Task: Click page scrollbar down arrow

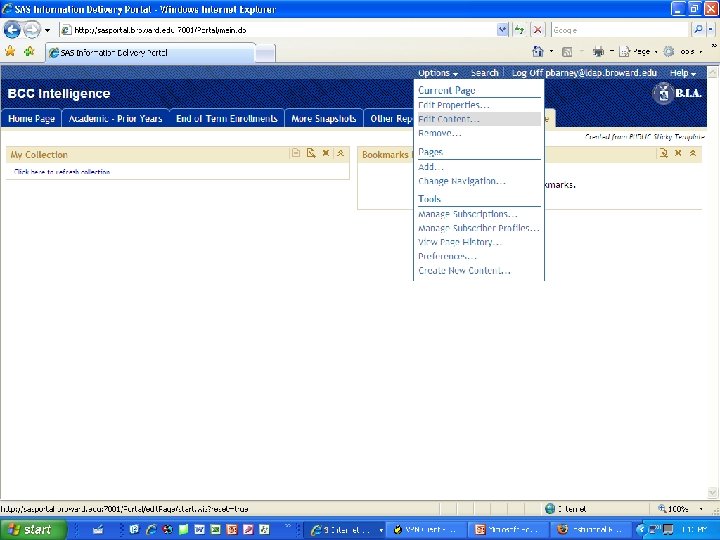Action: tap(713, 493)
